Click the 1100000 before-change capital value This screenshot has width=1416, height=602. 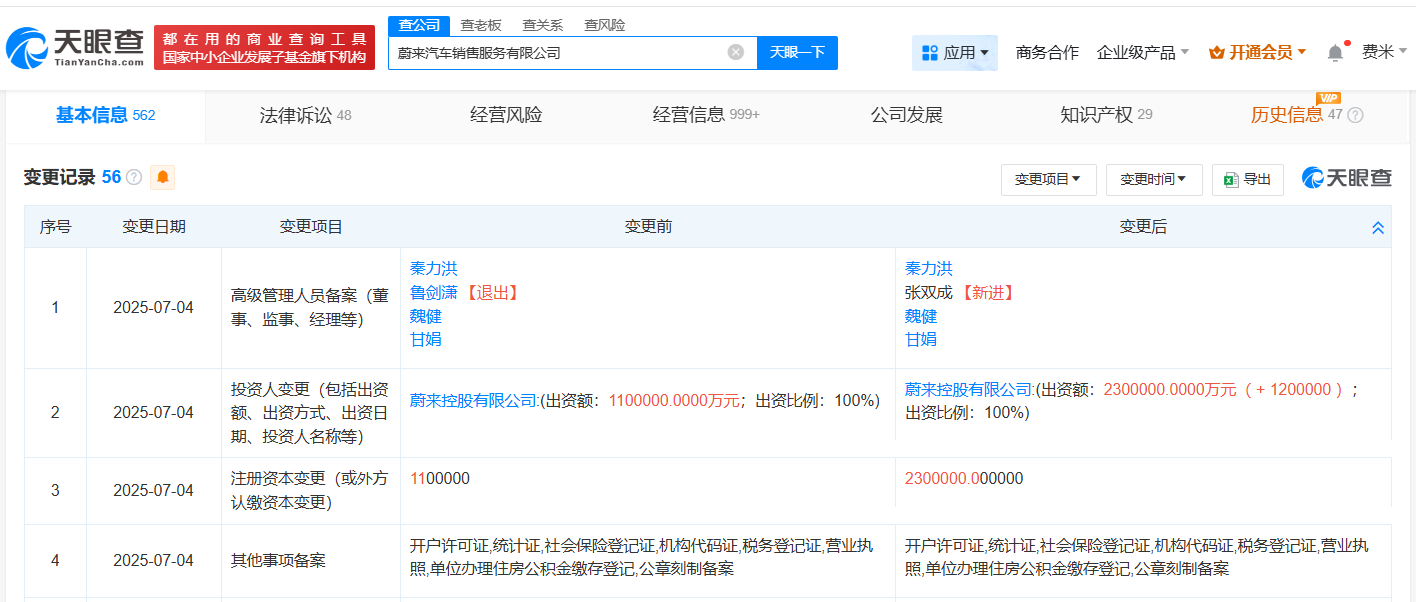click(x=440, y=479)
